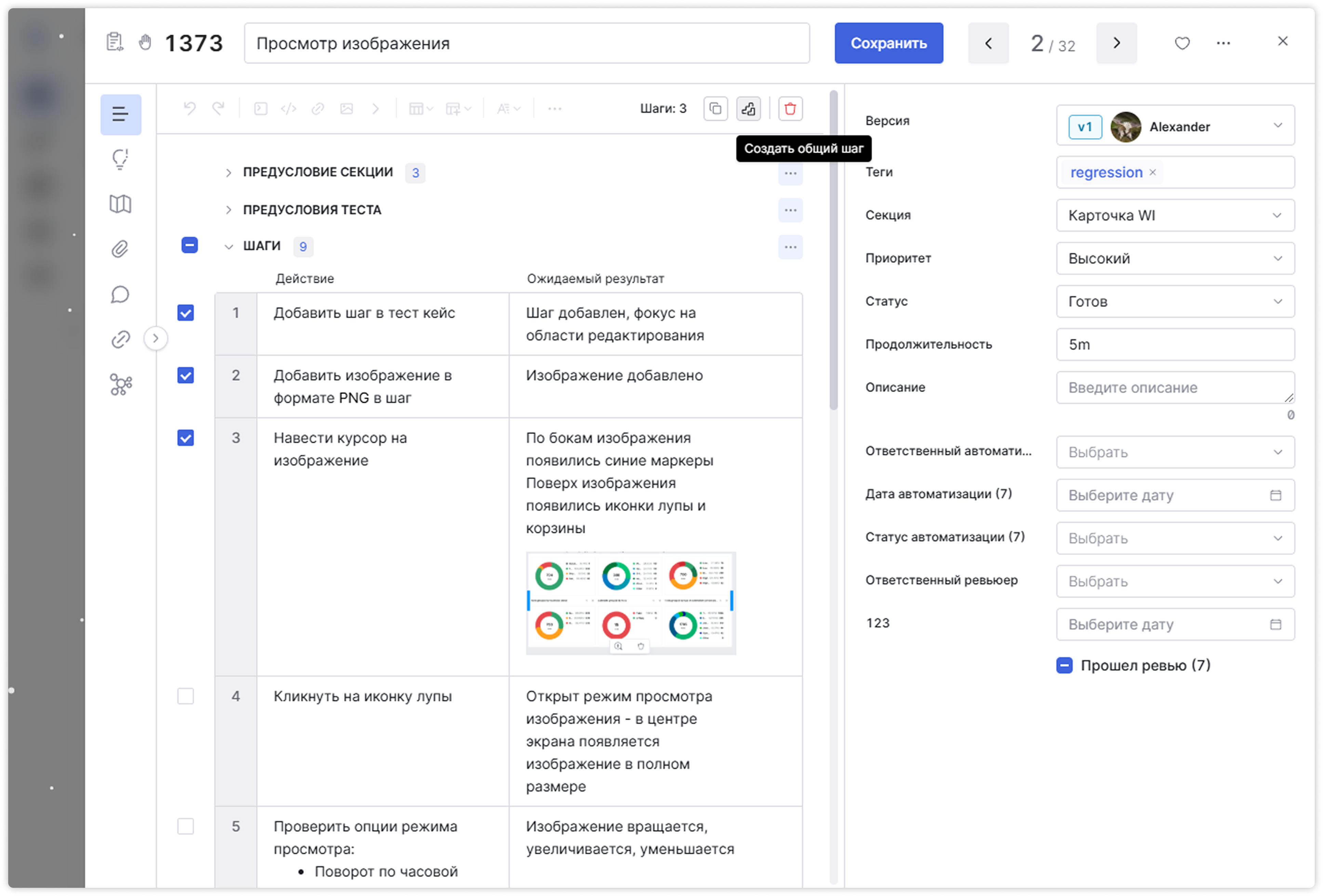
Task: Collapse the ШАГИ section
Action: [x=228, y=246]
